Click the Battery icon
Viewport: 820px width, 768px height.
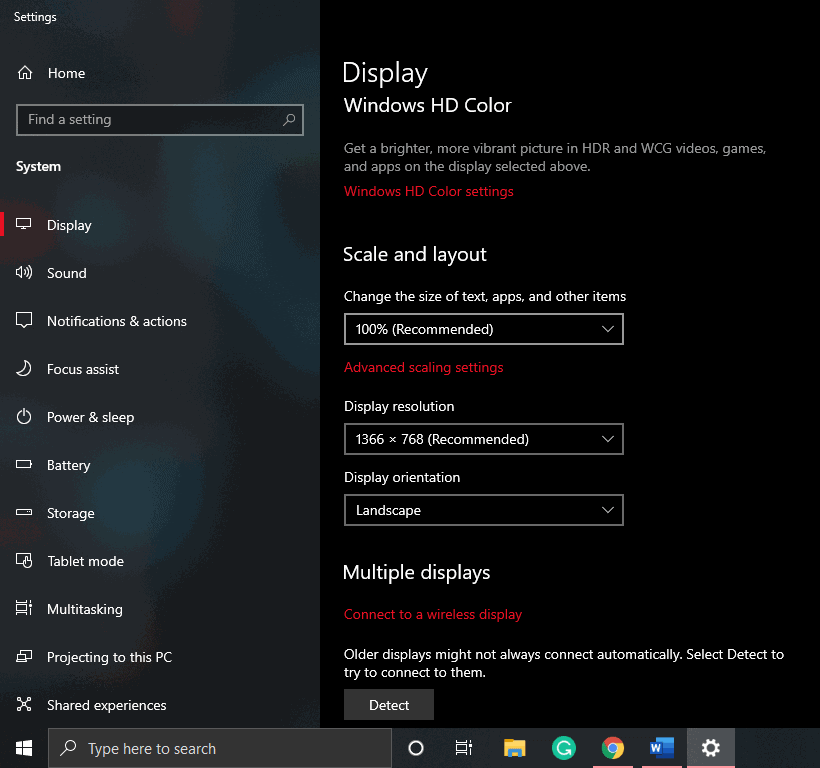(x=24, y=464)
